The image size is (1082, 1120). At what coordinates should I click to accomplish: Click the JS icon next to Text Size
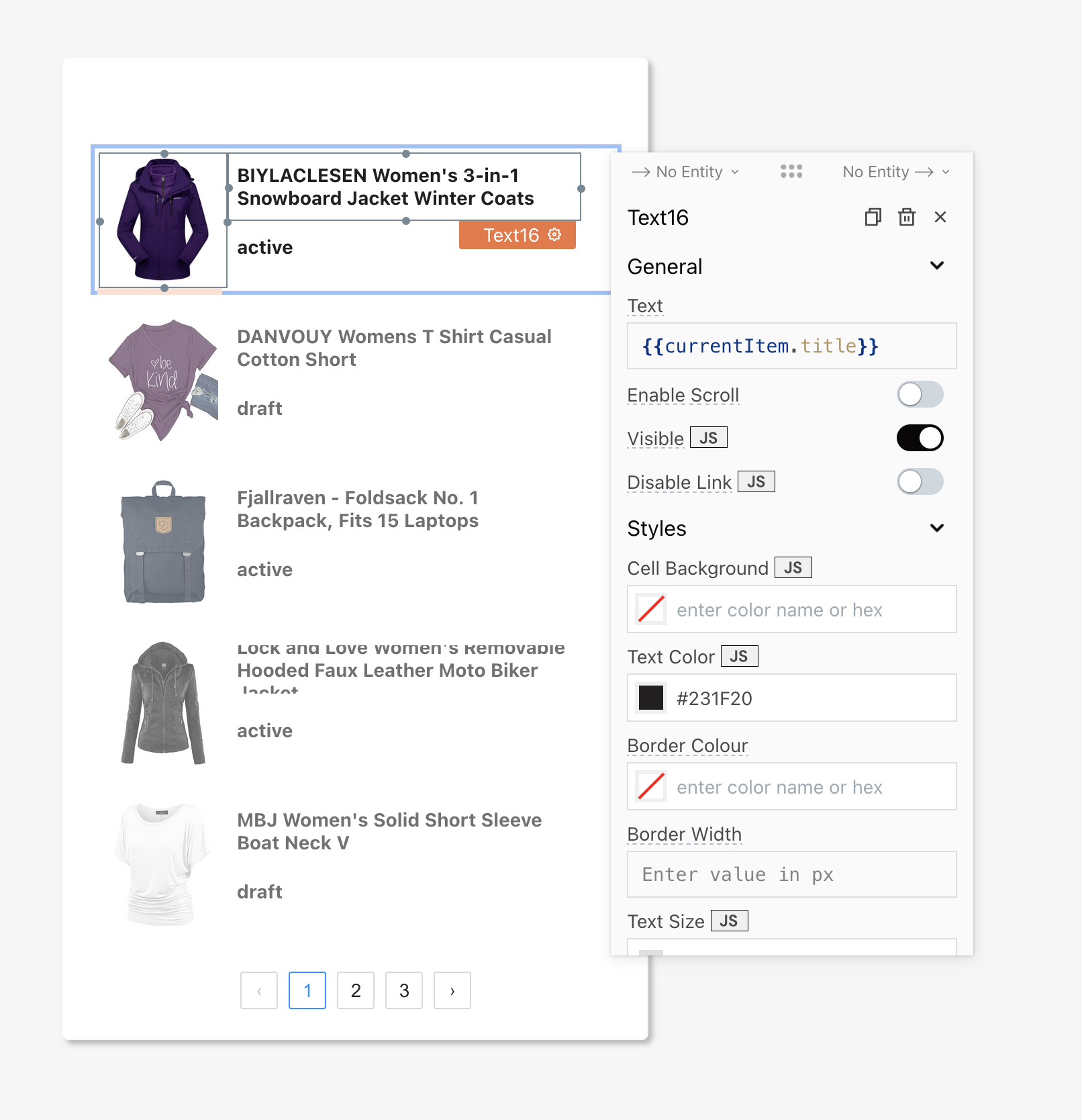click(x=730, y=921)
